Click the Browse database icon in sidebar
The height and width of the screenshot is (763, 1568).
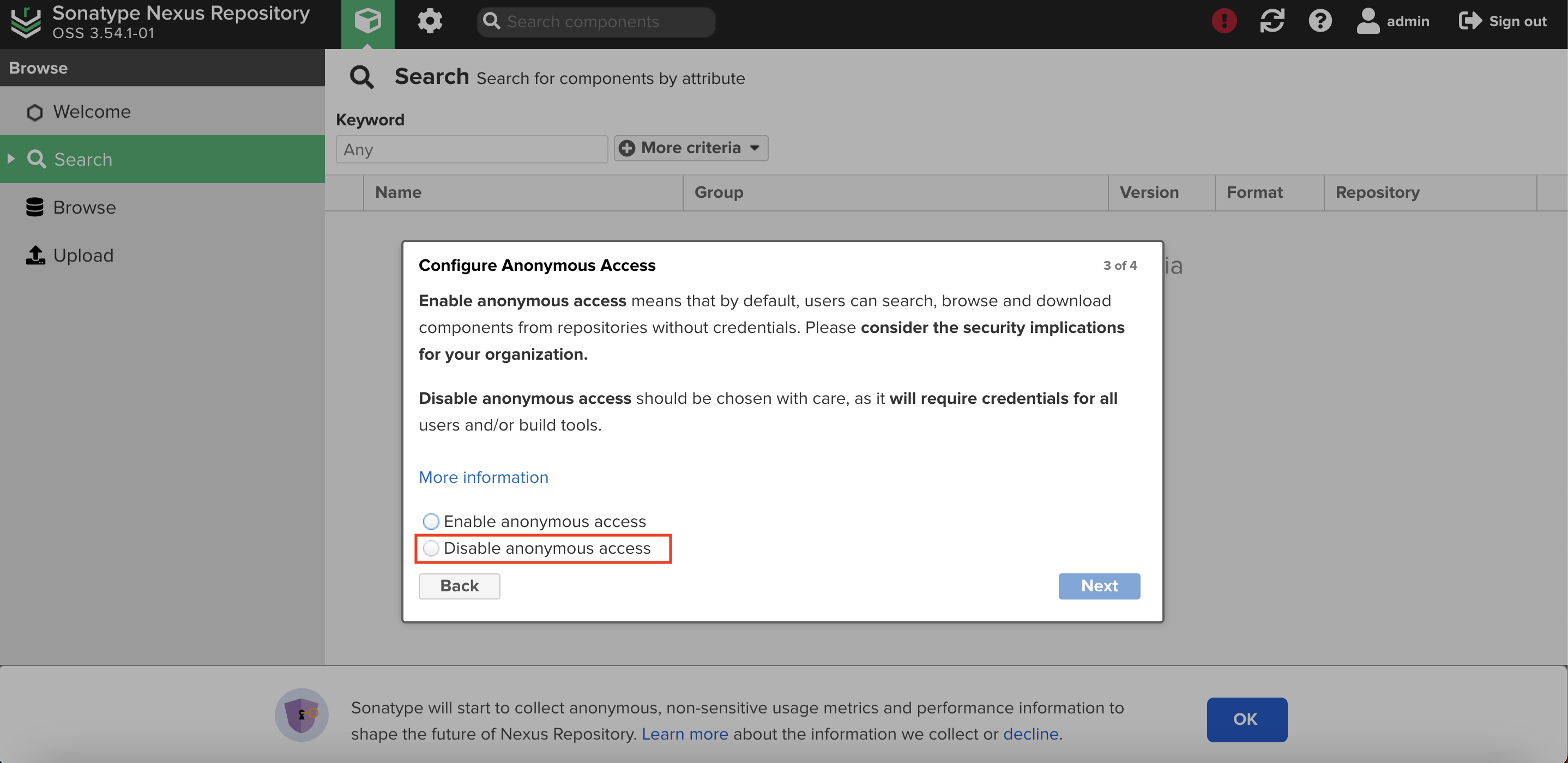35,208
